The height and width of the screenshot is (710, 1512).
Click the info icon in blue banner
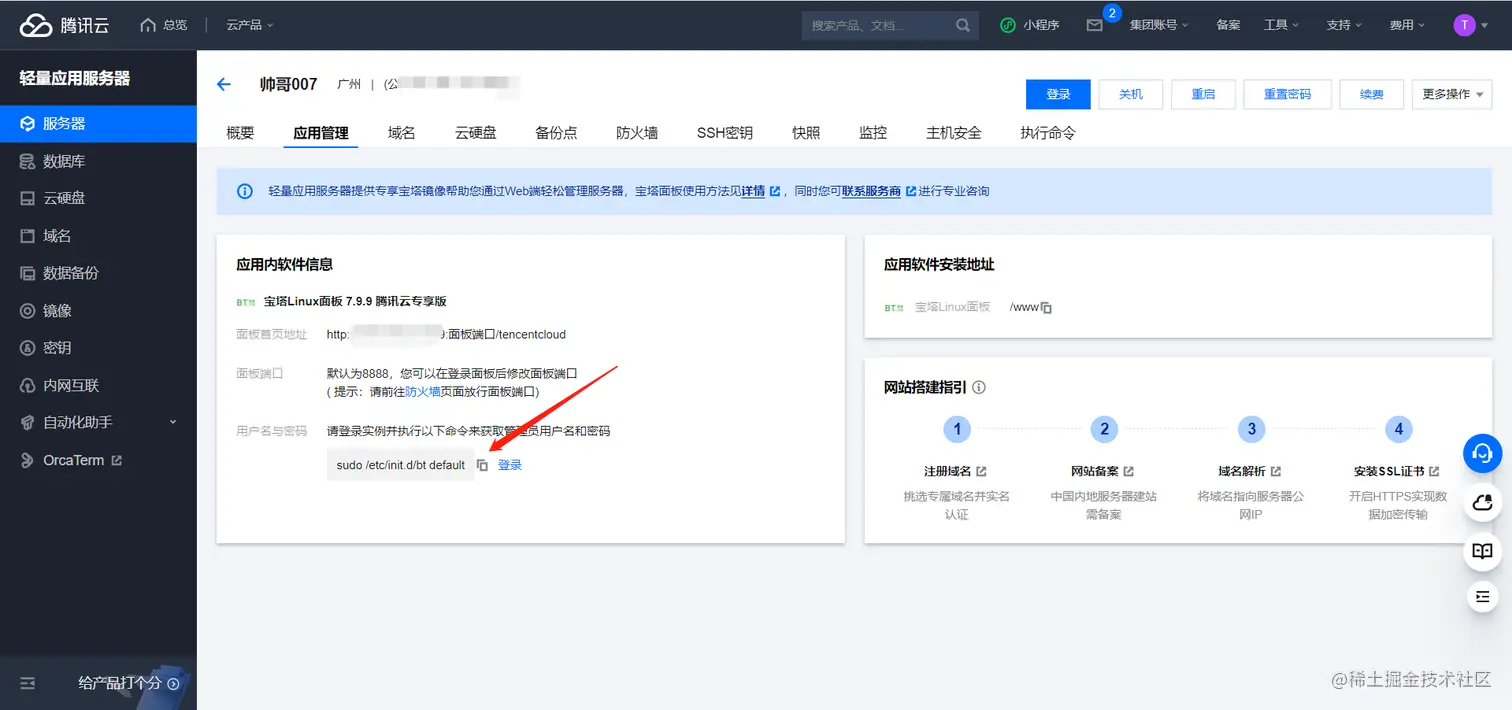(245, 191)
